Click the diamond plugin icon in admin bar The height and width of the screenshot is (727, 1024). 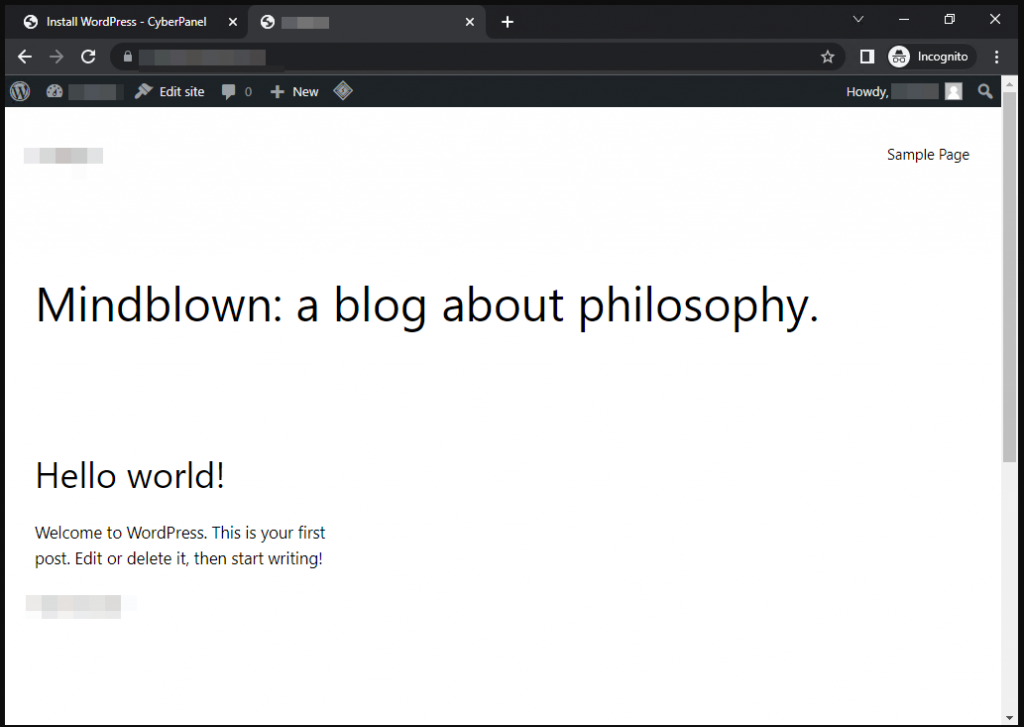(343, 91)
